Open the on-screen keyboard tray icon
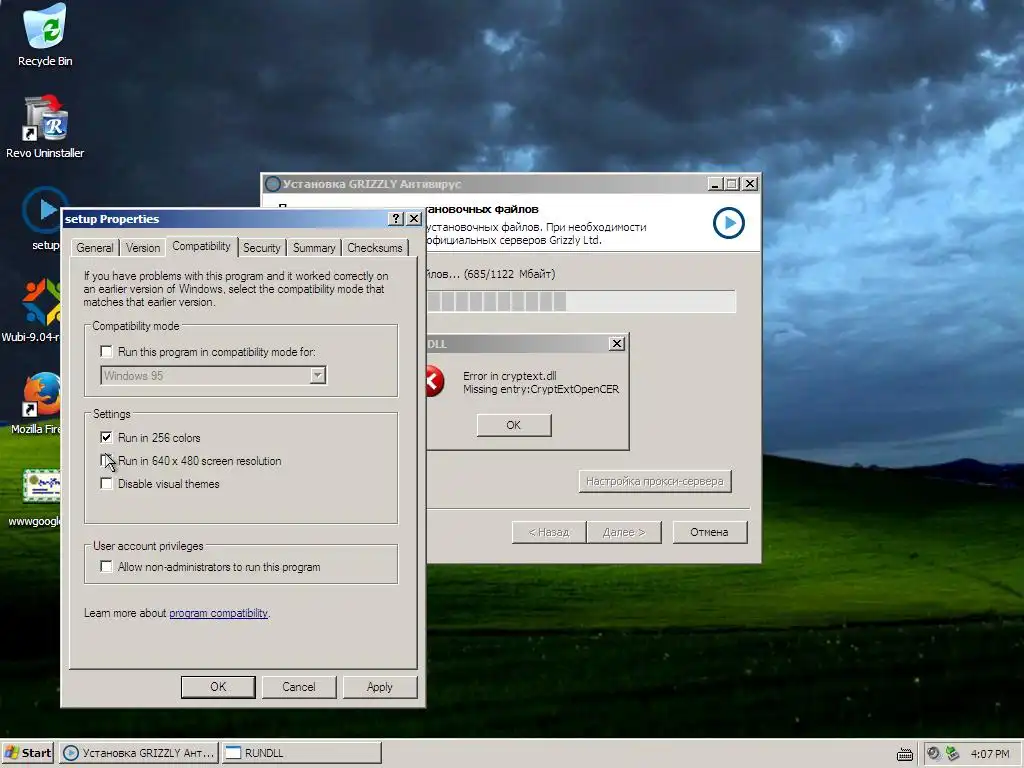The height and width of the screenshot is (768, 1024). tap(904, 754)
